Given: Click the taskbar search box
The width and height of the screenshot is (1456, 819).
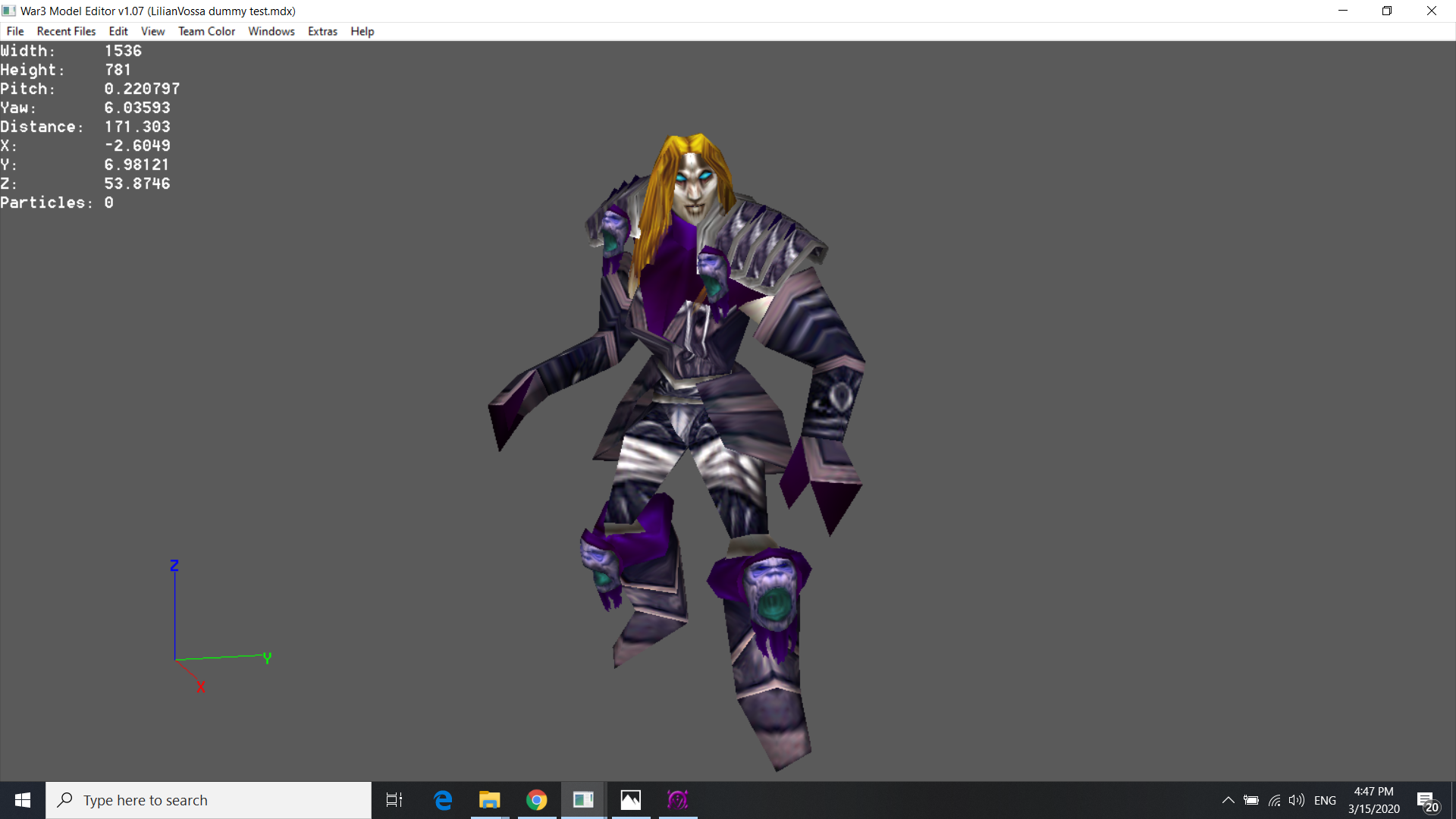Looking at the screenshot, I should coord(209,800).
